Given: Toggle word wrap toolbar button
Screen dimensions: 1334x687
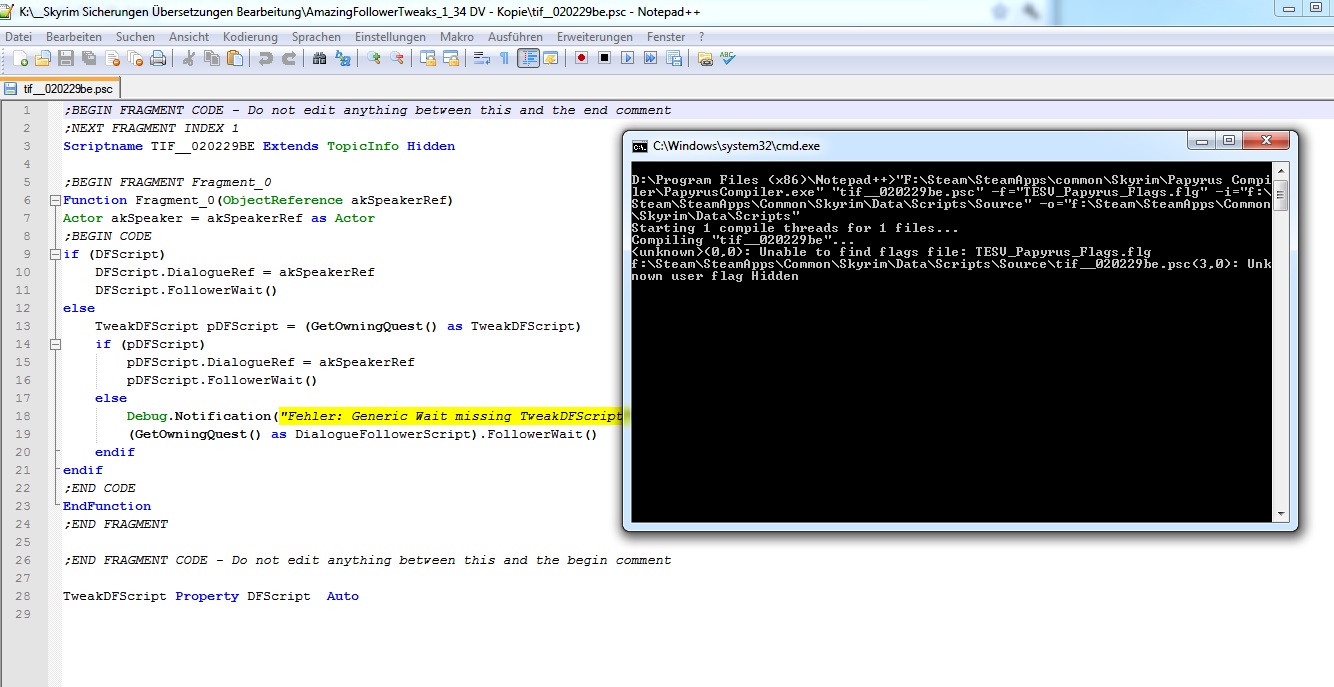Looking at the screenshot, I should (481, 58).
